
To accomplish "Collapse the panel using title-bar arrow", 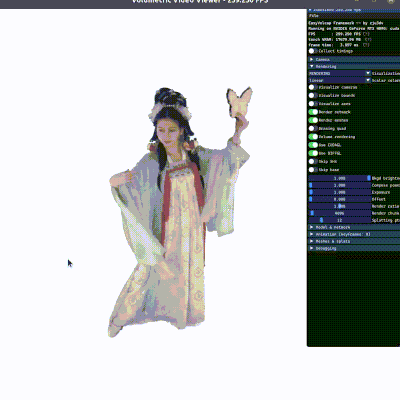I will tap(311, 10).
